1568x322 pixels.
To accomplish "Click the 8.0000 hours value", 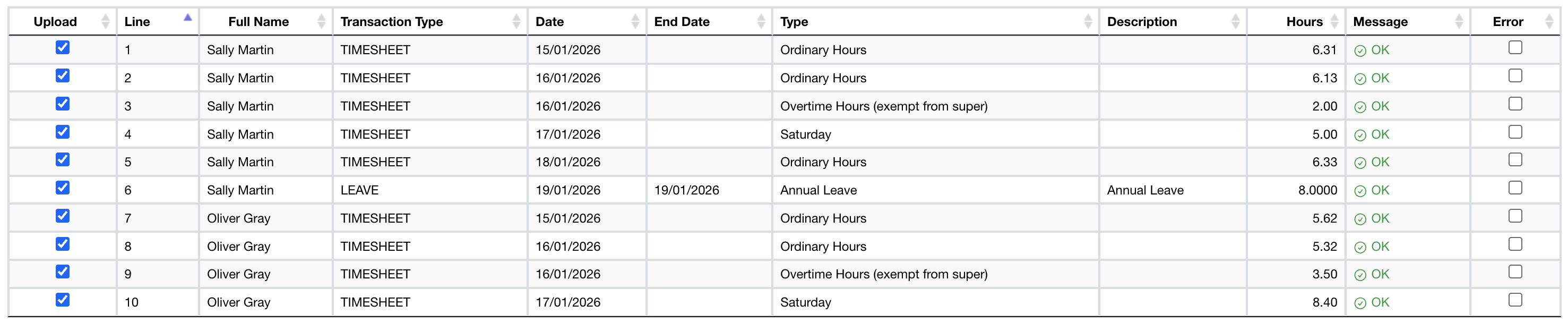I will pyautogui.click(x=1317, y=190).
